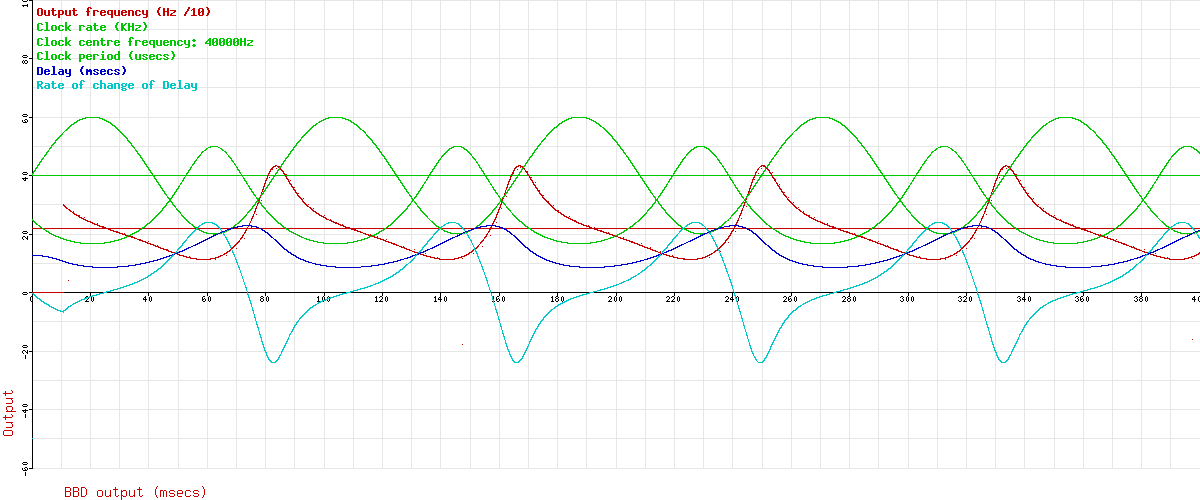
Task: Click the 100 tick on the horizontal axis
Action: pyautogui.click(x=323, y=299)
